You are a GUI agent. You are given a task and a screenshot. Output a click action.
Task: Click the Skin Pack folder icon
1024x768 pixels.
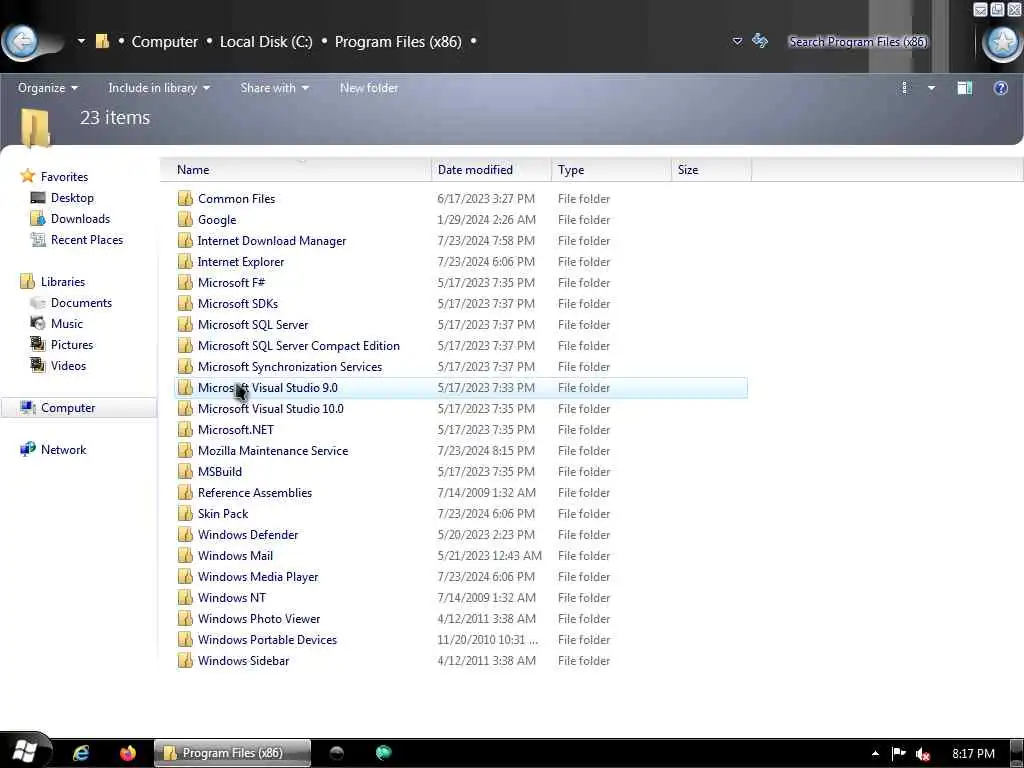(185, 513)
